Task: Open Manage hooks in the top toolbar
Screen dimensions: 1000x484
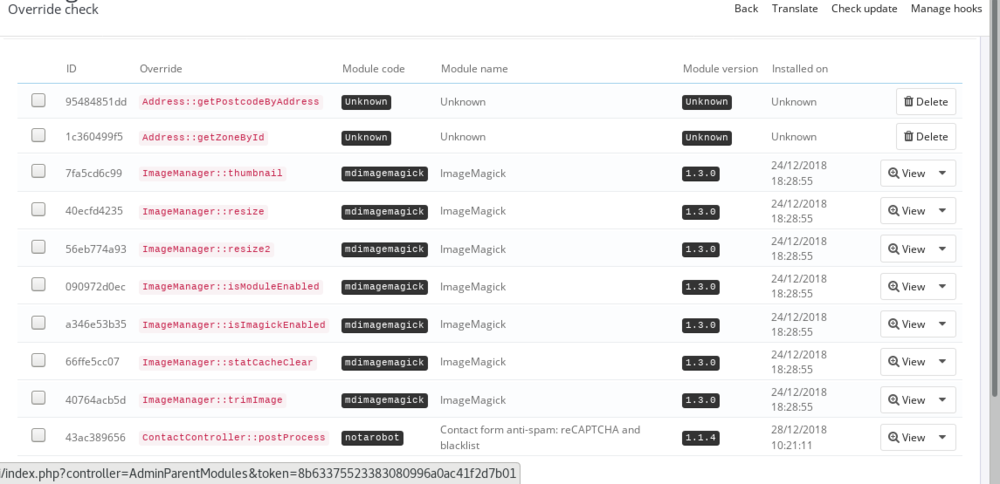Action: (946, 9)
